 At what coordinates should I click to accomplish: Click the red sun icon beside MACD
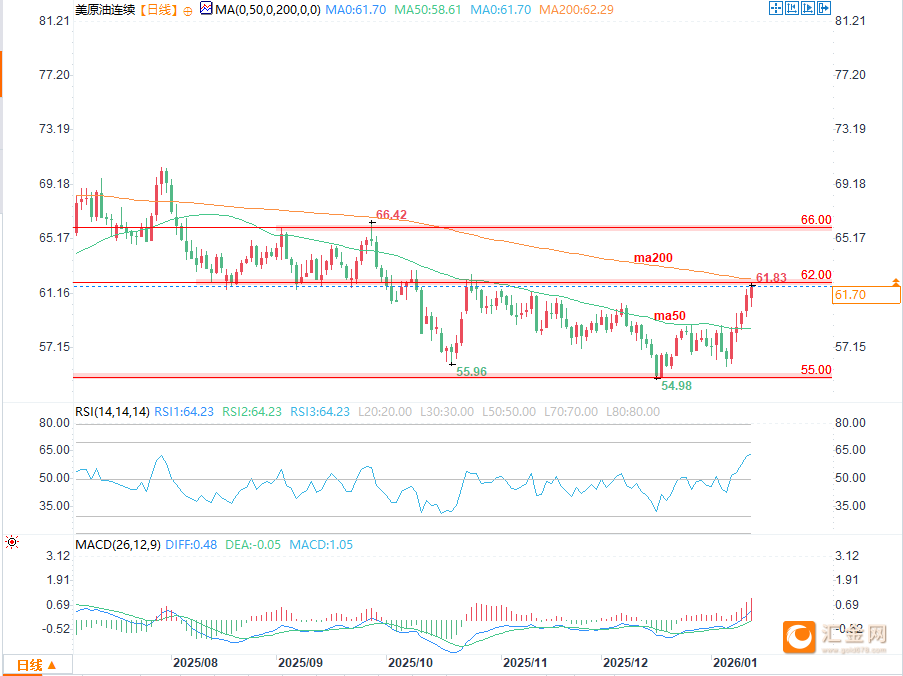click(12, 542)
